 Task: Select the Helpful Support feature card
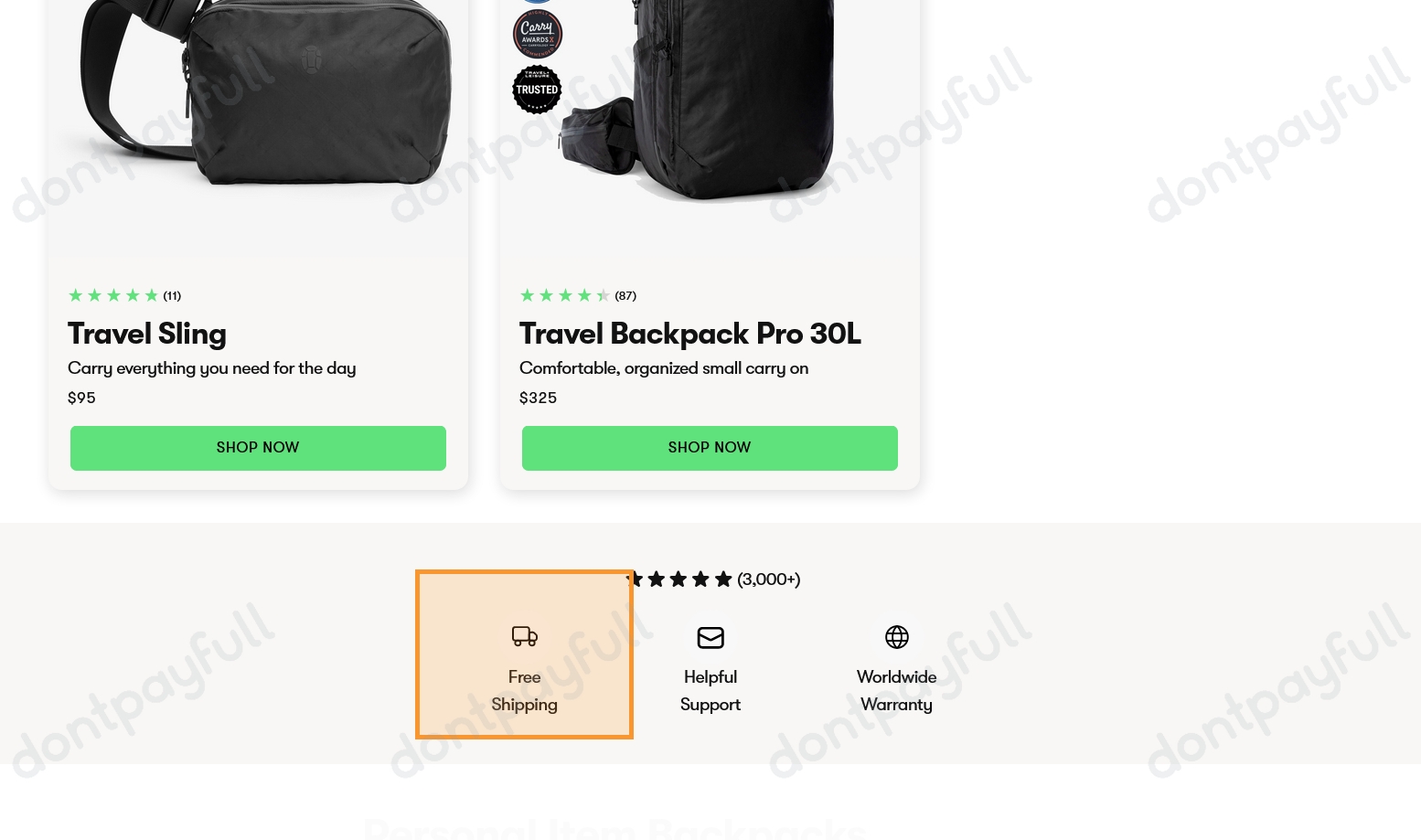coord(710,667)
